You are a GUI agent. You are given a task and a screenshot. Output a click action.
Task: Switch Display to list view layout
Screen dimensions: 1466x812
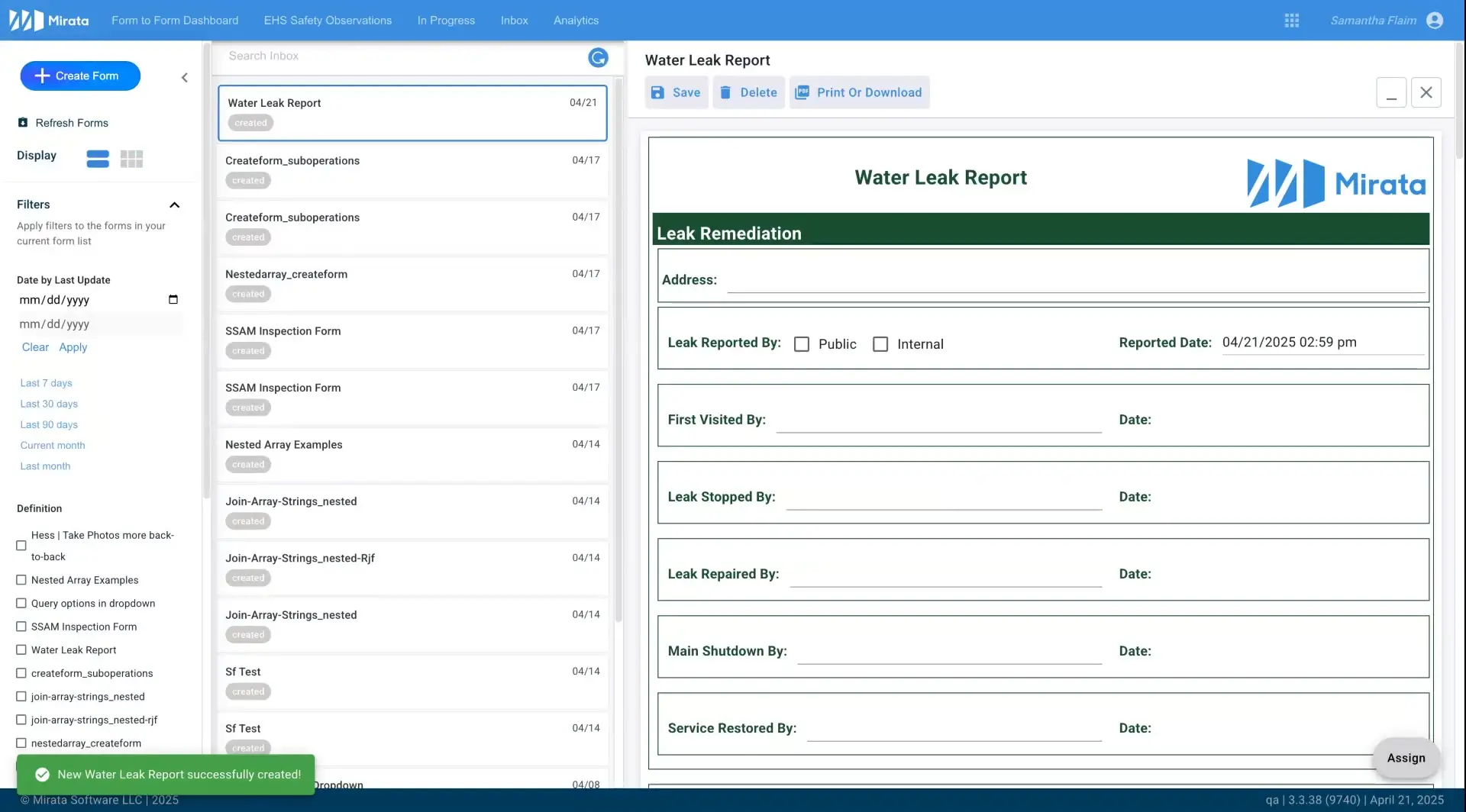point(98,158)
